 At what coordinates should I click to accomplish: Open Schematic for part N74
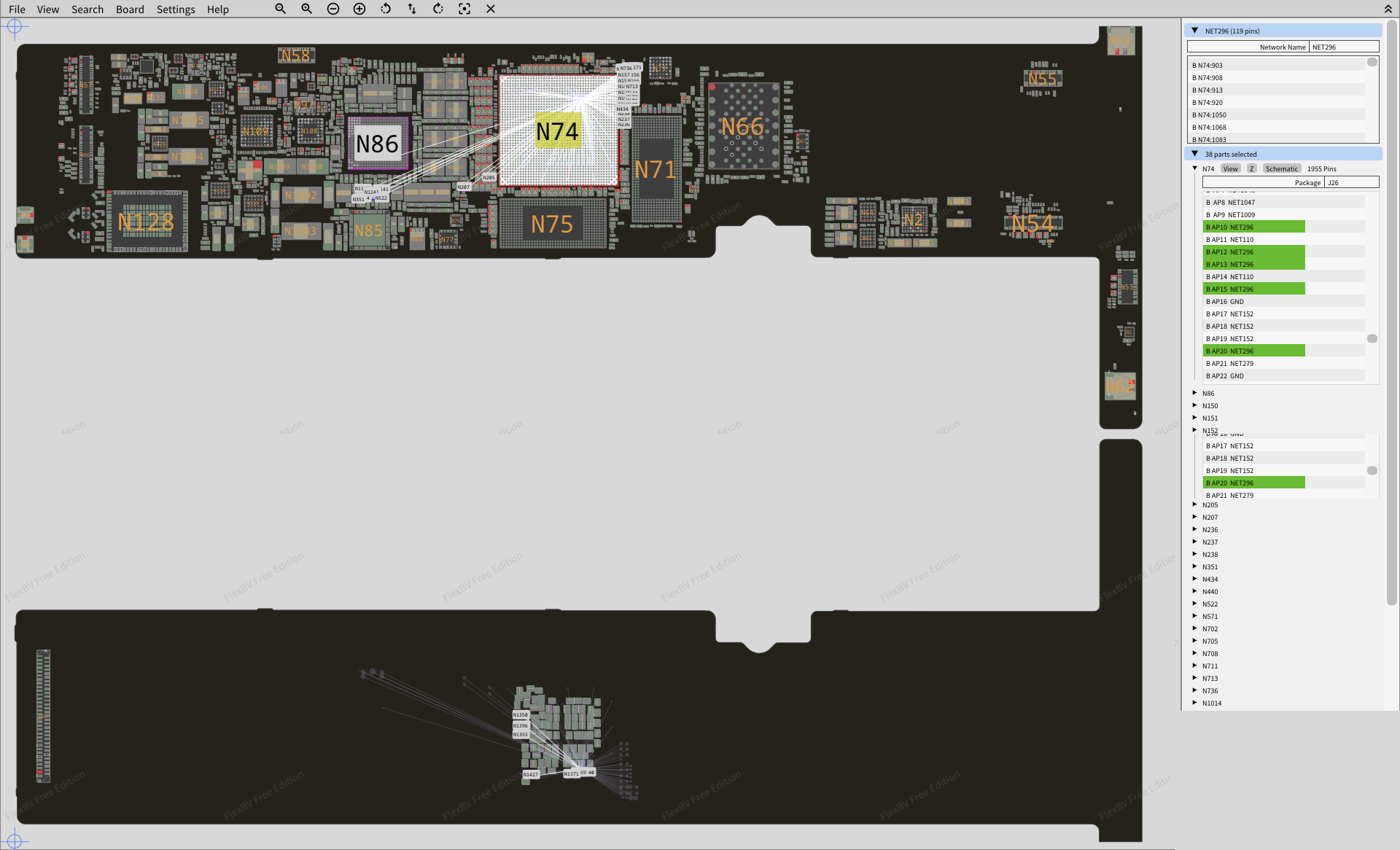point(1281,168)
